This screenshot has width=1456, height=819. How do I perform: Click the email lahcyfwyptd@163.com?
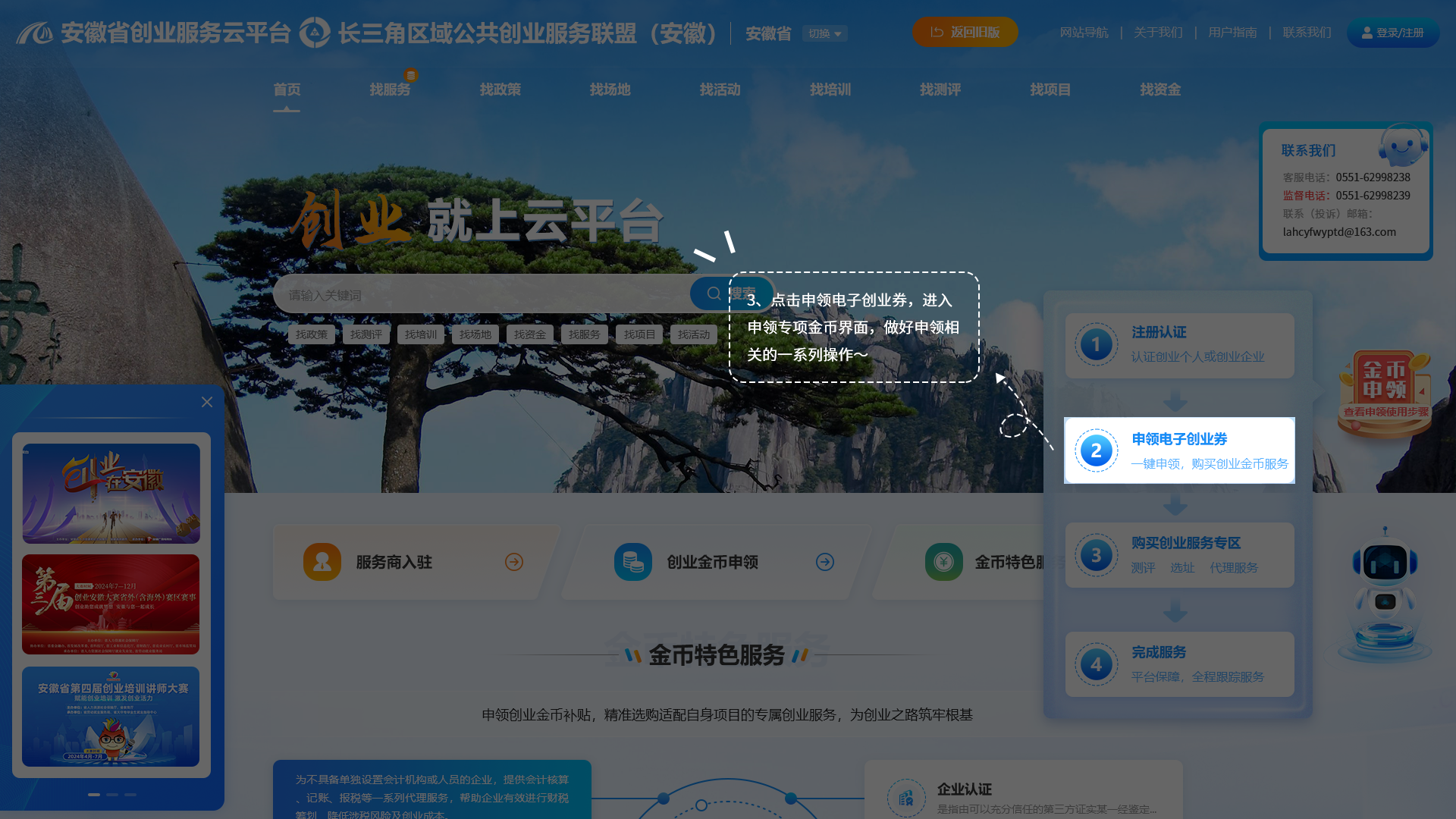(x=1339, y=232)
